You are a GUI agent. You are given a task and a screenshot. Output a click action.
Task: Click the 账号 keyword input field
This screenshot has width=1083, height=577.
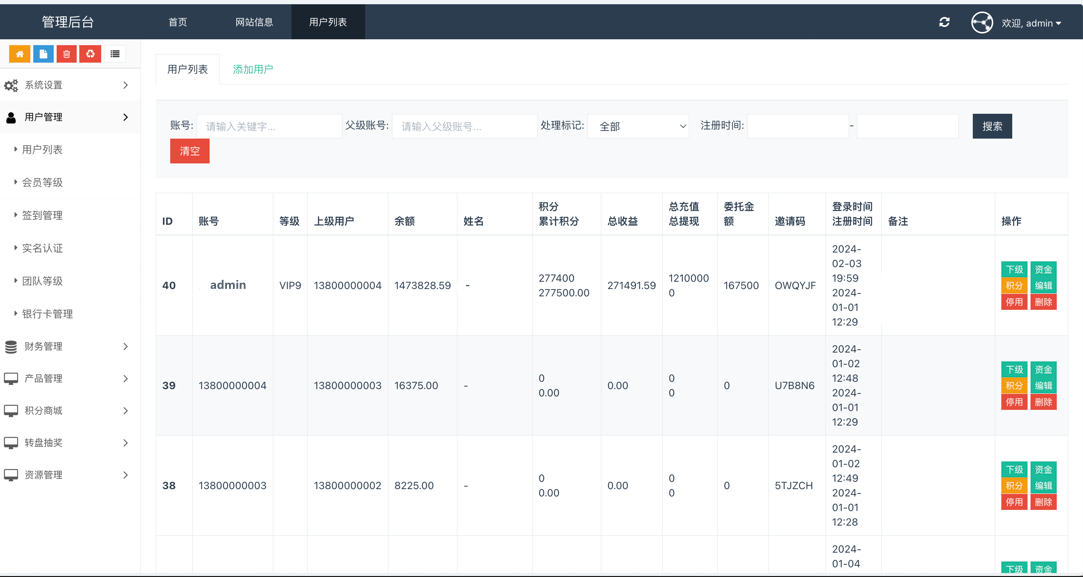point(270,127)
